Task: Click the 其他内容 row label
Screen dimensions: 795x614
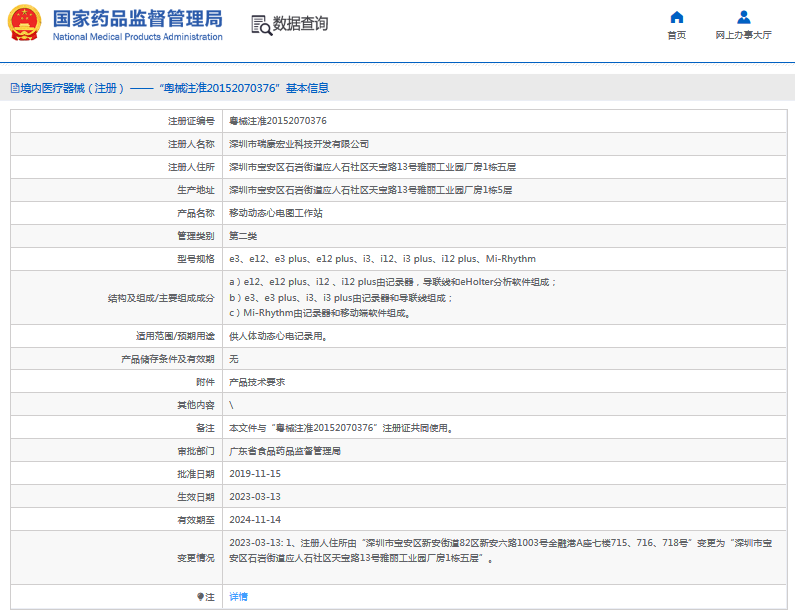Action: point(196,406)
